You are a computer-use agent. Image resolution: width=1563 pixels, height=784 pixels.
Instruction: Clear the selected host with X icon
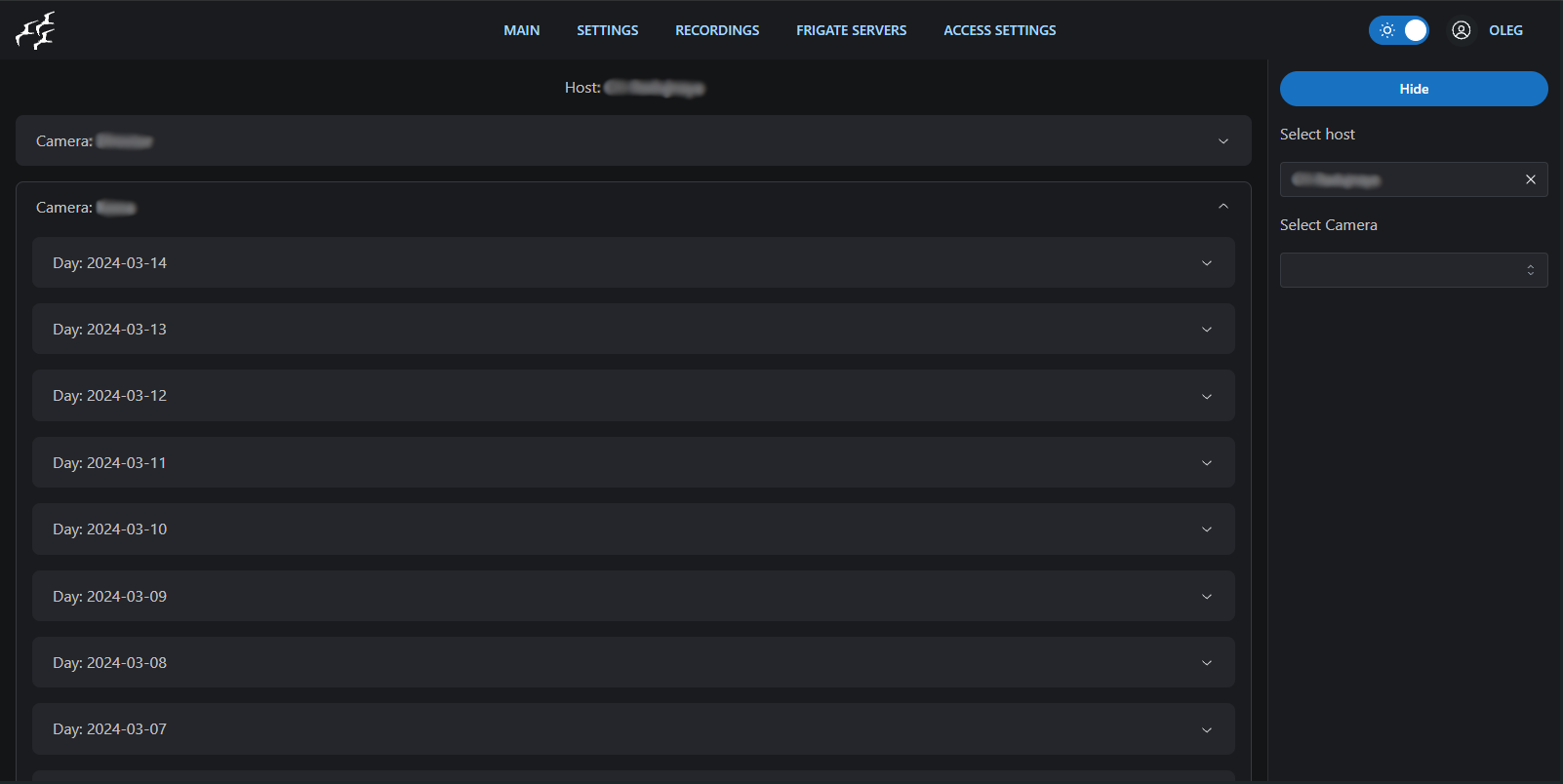[x=1530, y=179]
